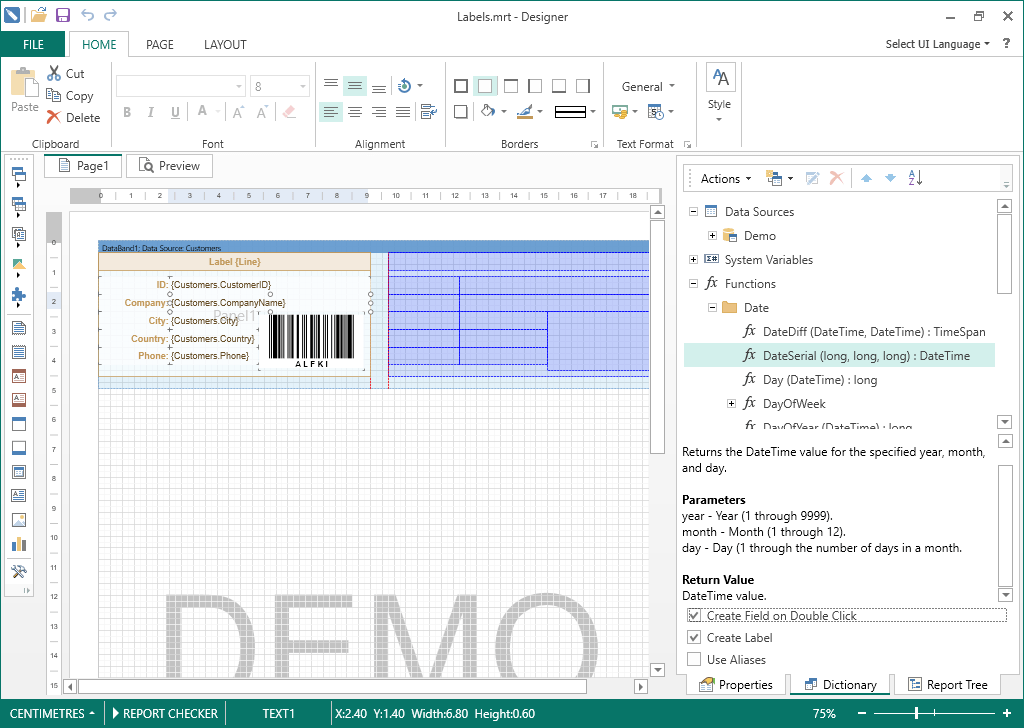This screenshot has height=728, width=1024.
Task: Select the Bold formatting icon
Action: click(127, 112)
